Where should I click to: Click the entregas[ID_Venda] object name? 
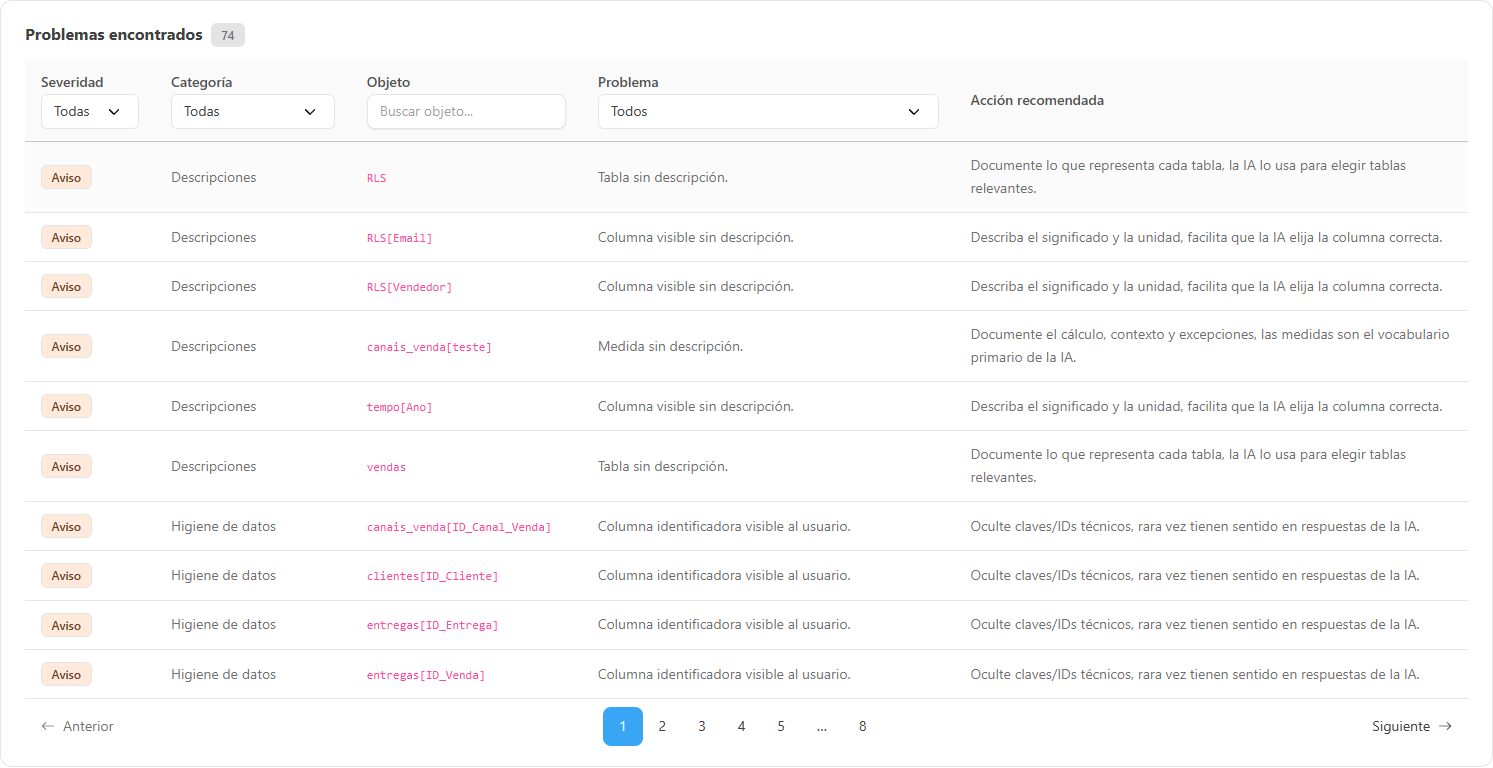click(x=426, y=675)
